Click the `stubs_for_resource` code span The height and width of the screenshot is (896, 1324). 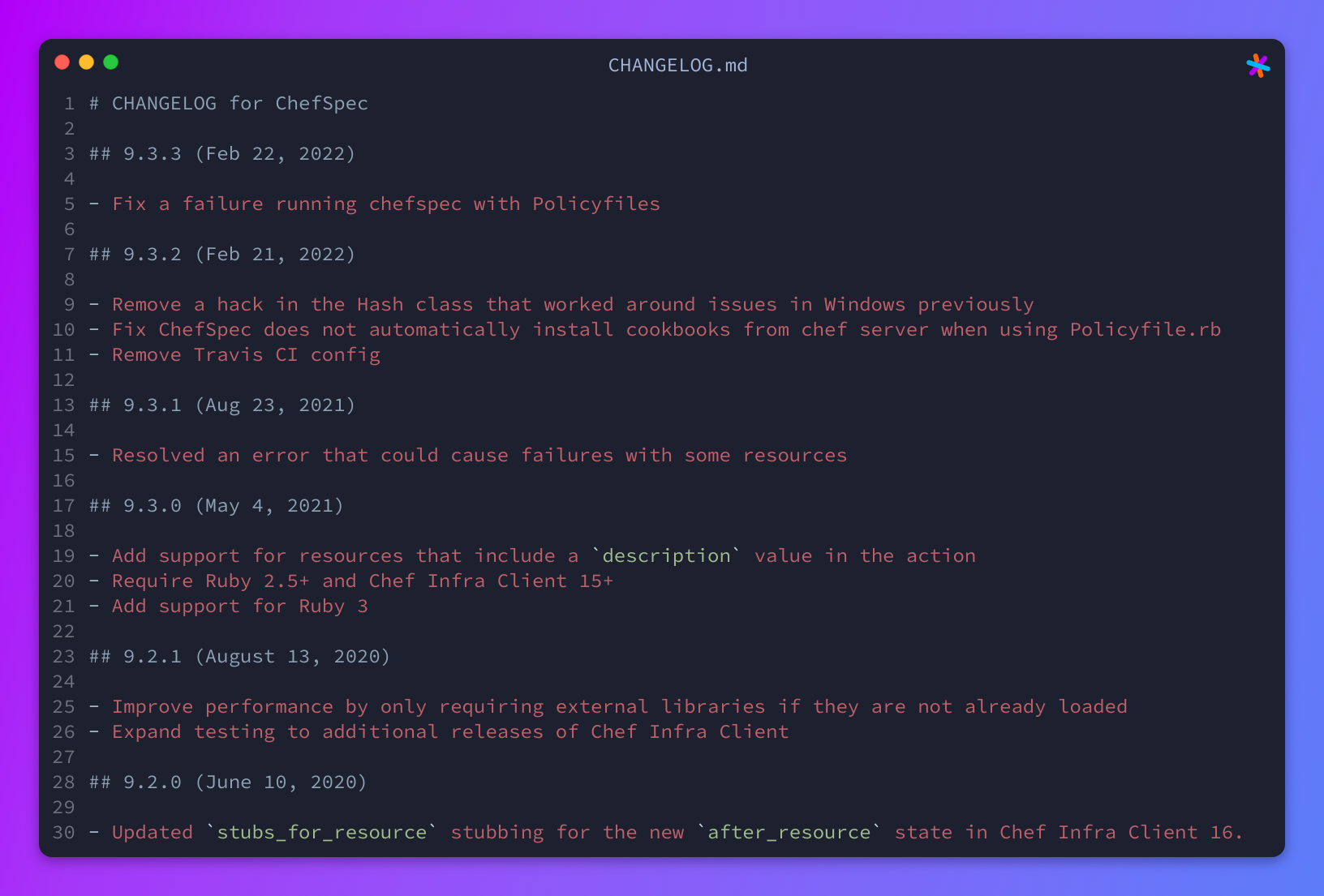click(x=322, y=833)
